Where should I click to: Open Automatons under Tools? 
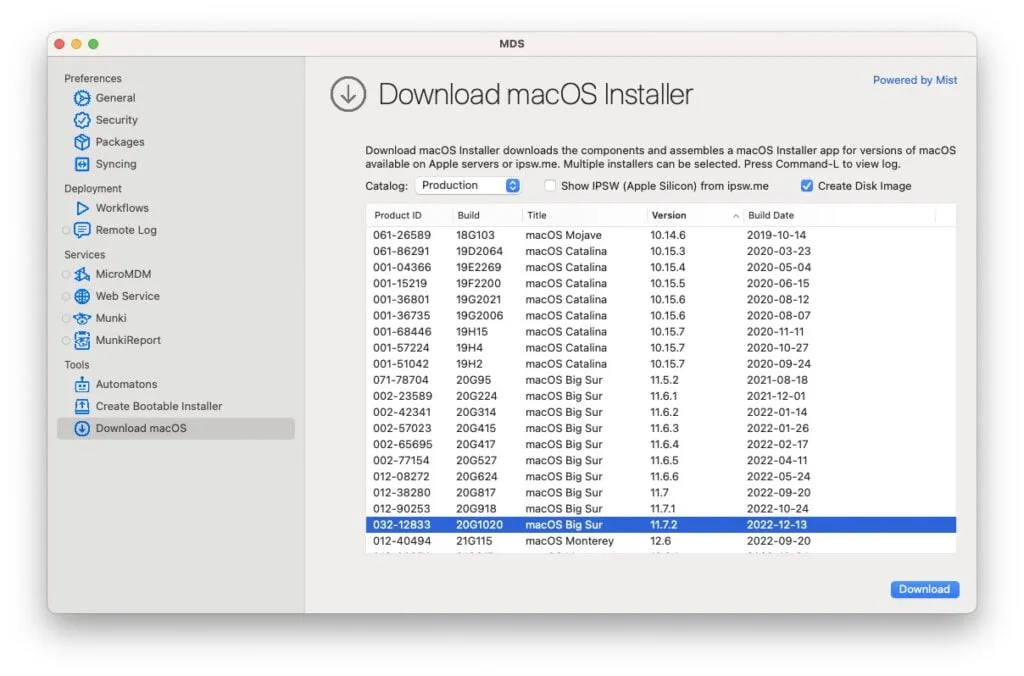127,384
